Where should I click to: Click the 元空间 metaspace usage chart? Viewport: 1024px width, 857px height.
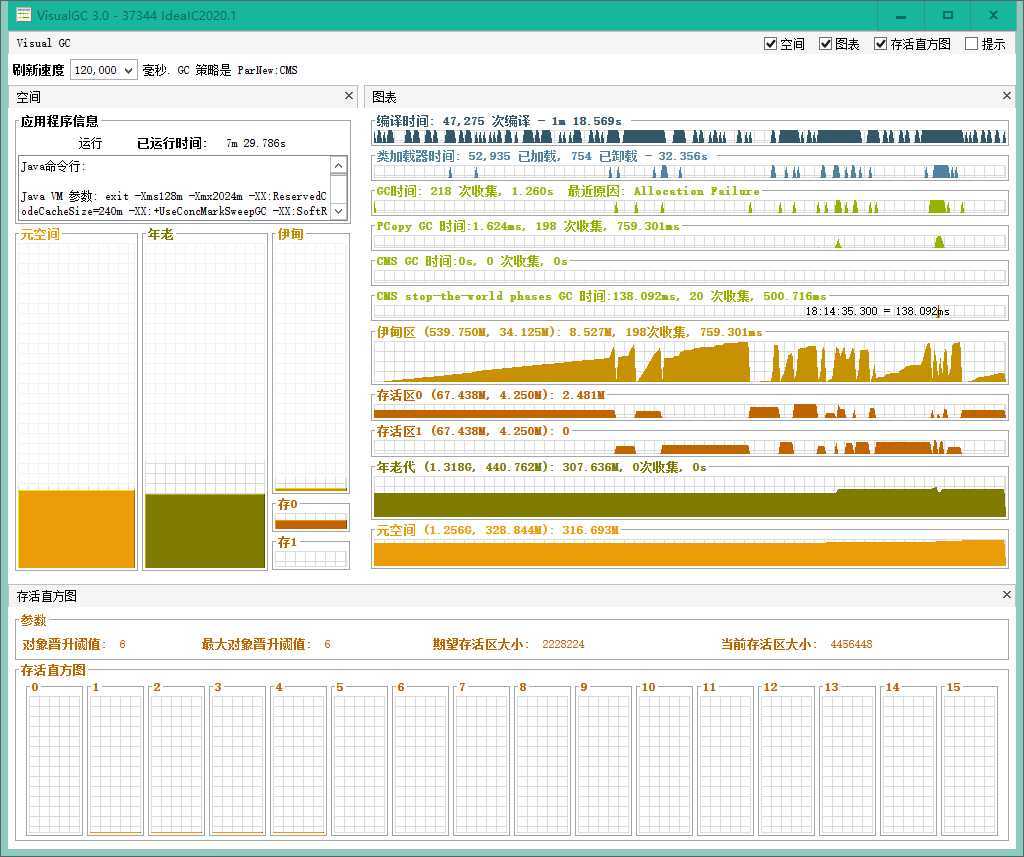tap(689, 552)
